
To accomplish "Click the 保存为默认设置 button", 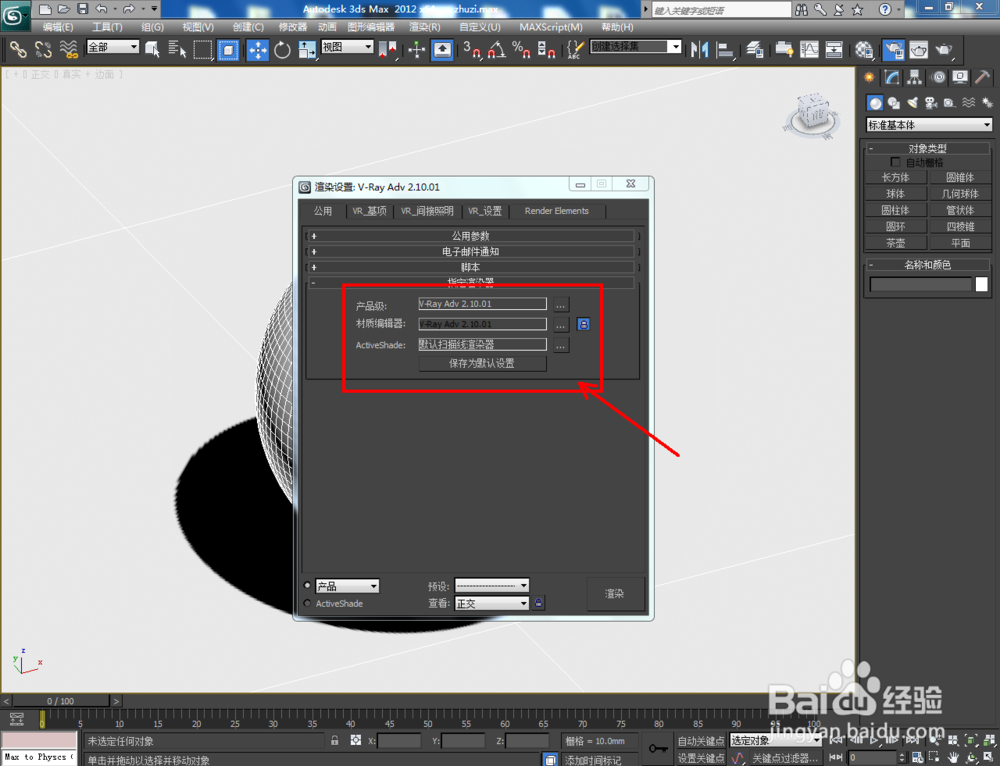I will click(482, 364).
